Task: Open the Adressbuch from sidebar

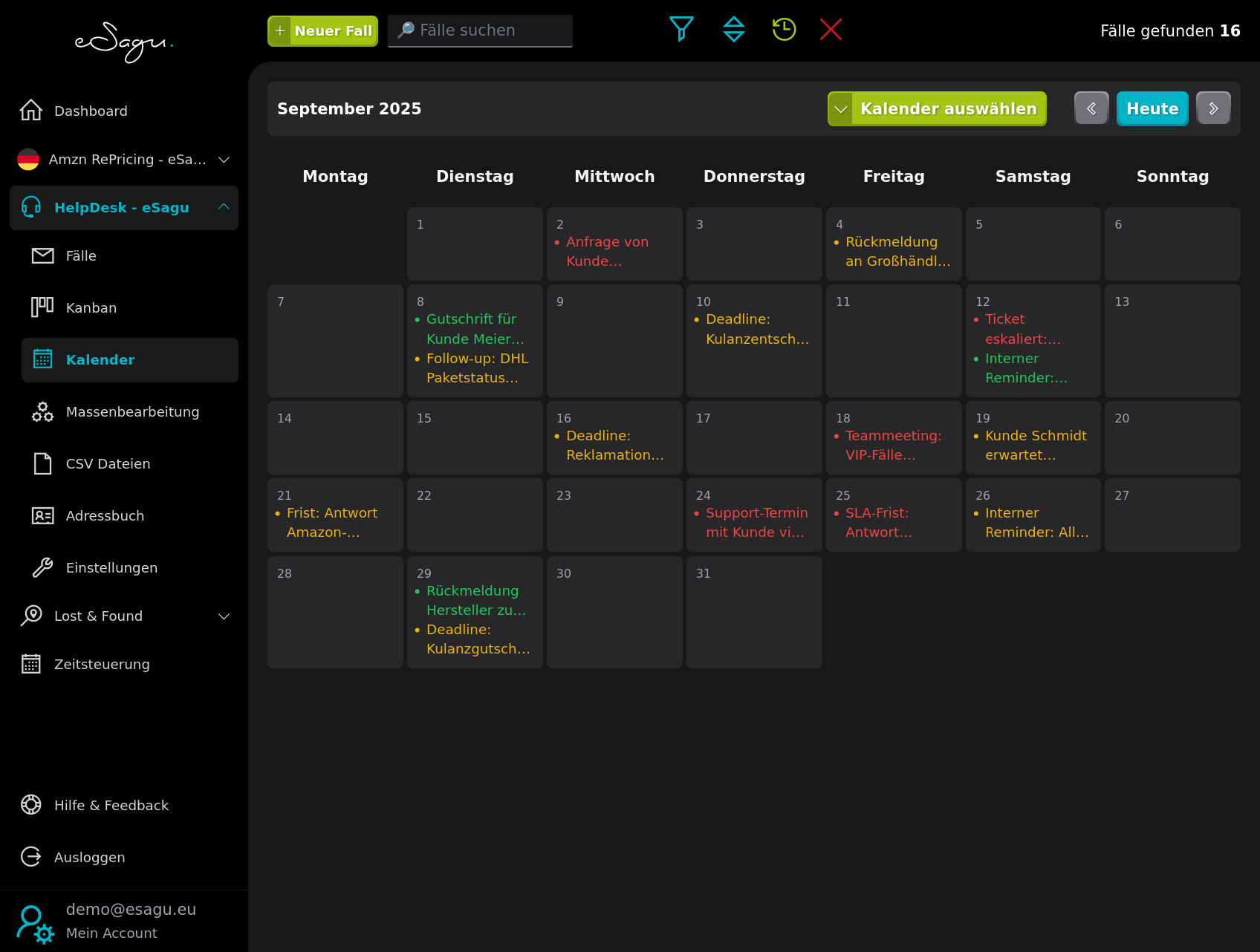Action: coord(105,515)
